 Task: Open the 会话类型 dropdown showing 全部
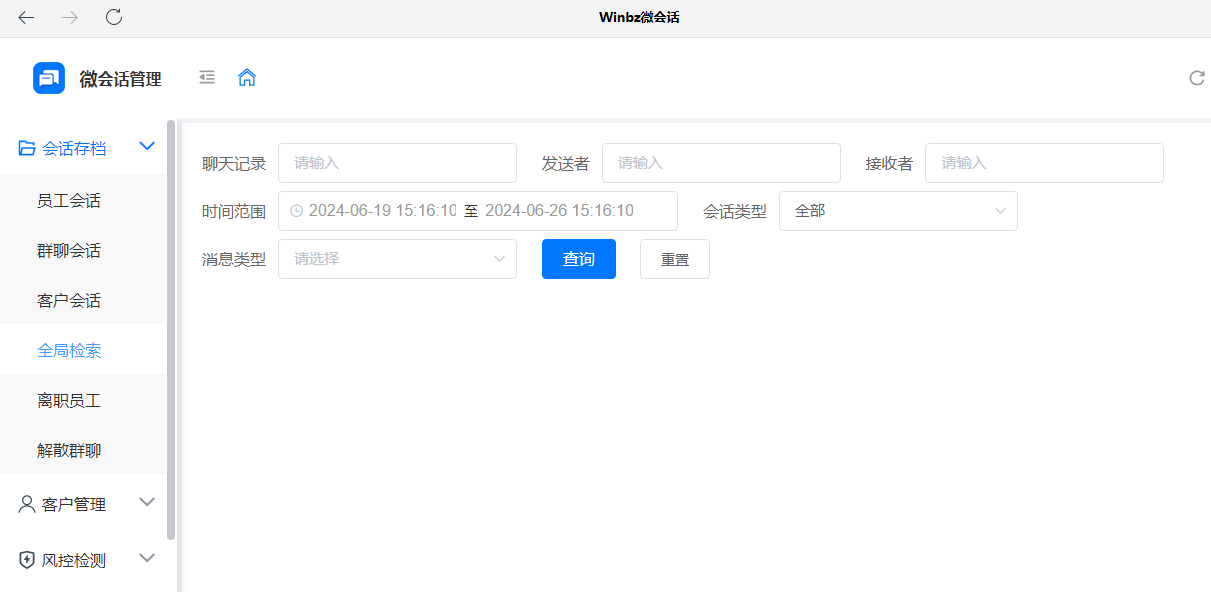coord(897,210)
